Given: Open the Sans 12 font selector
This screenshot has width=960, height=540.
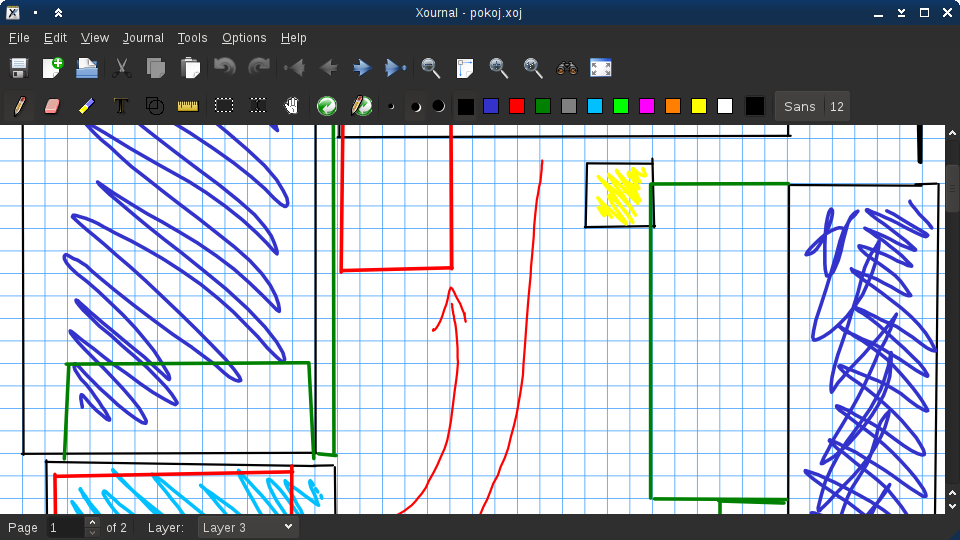Looking at the screenshot, I should click(812, 107).
